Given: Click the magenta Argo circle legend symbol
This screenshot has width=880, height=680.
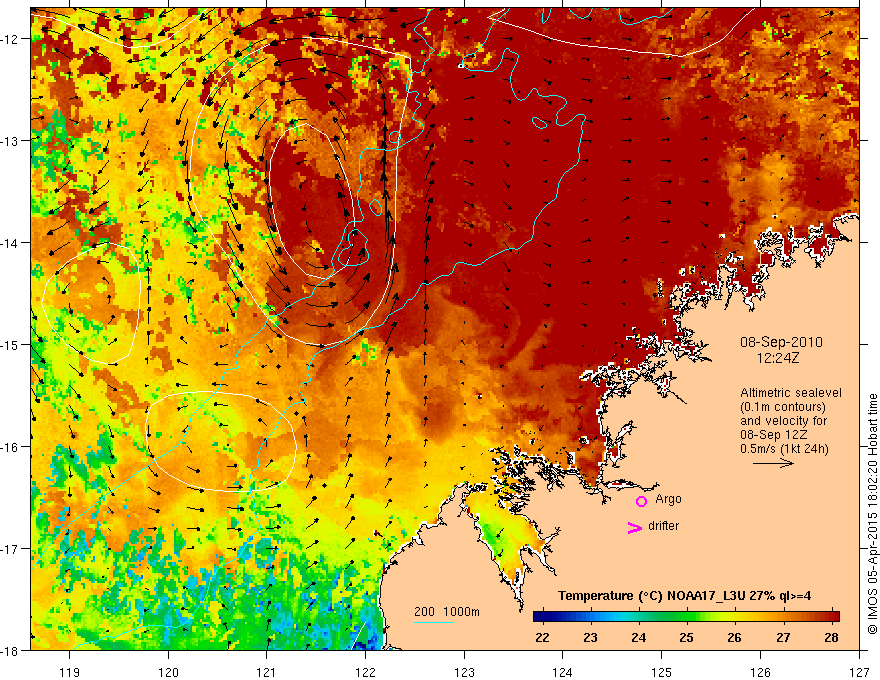Looking at the screenshot, I should click(641, 501).
